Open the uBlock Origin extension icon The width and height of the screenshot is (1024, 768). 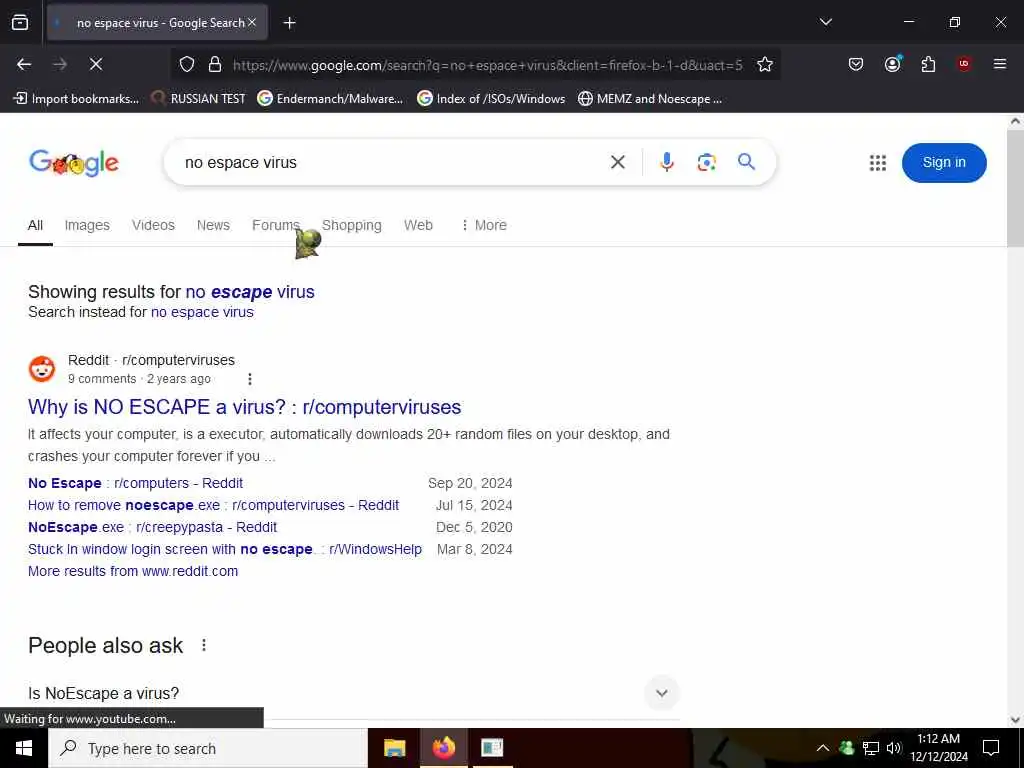click(x=964, y=64)
